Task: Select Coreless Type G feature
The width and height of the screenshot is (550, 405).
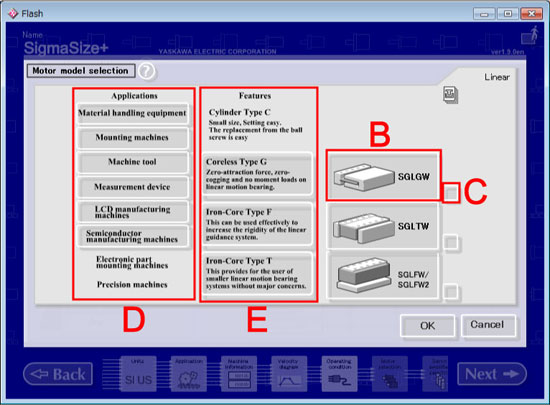Action: point(257,174)
